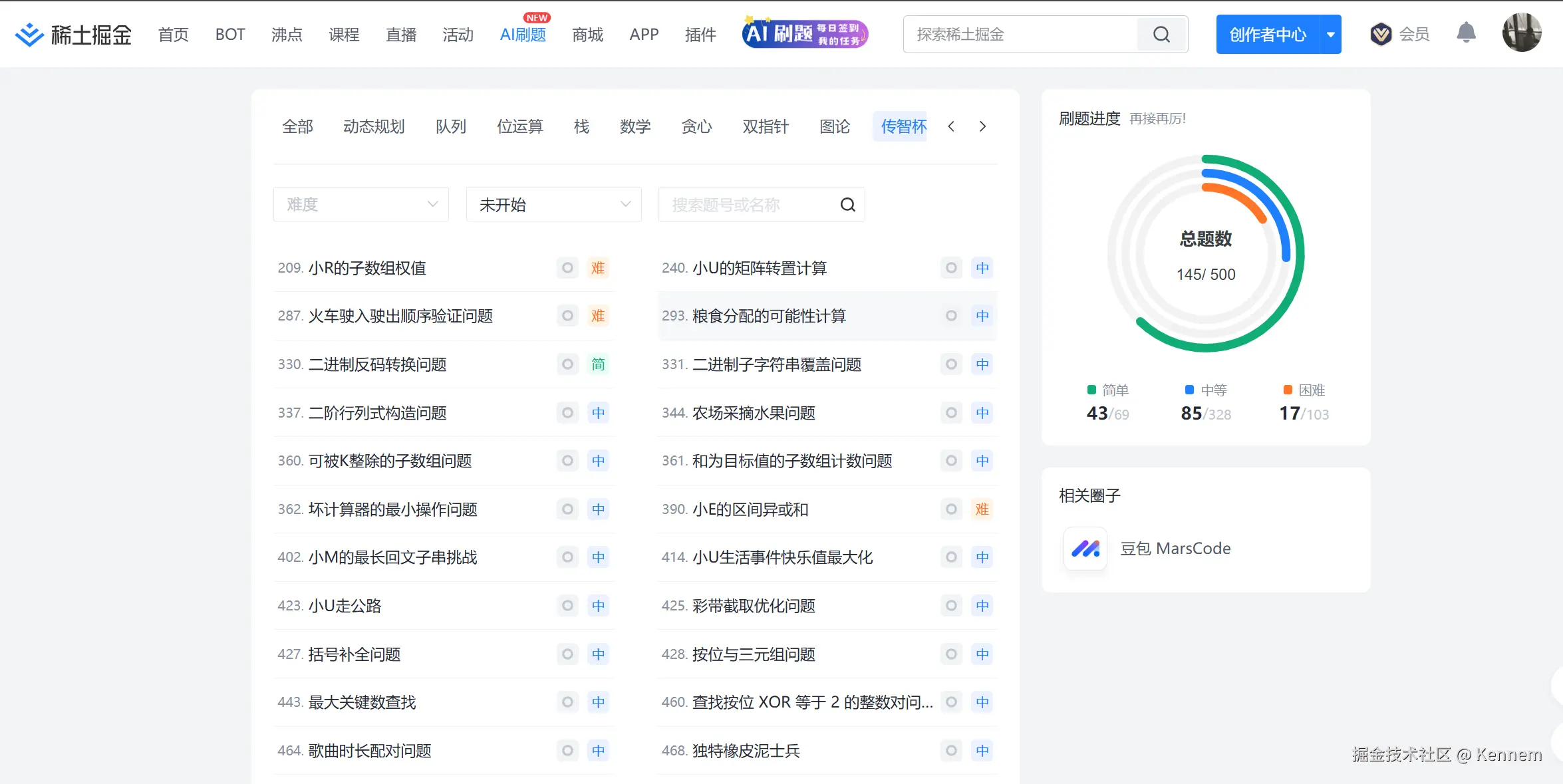The width and height of the screenshot is (1563, 784).
Task: Open notifications bell icon
Action: [x=1466, y=33]
